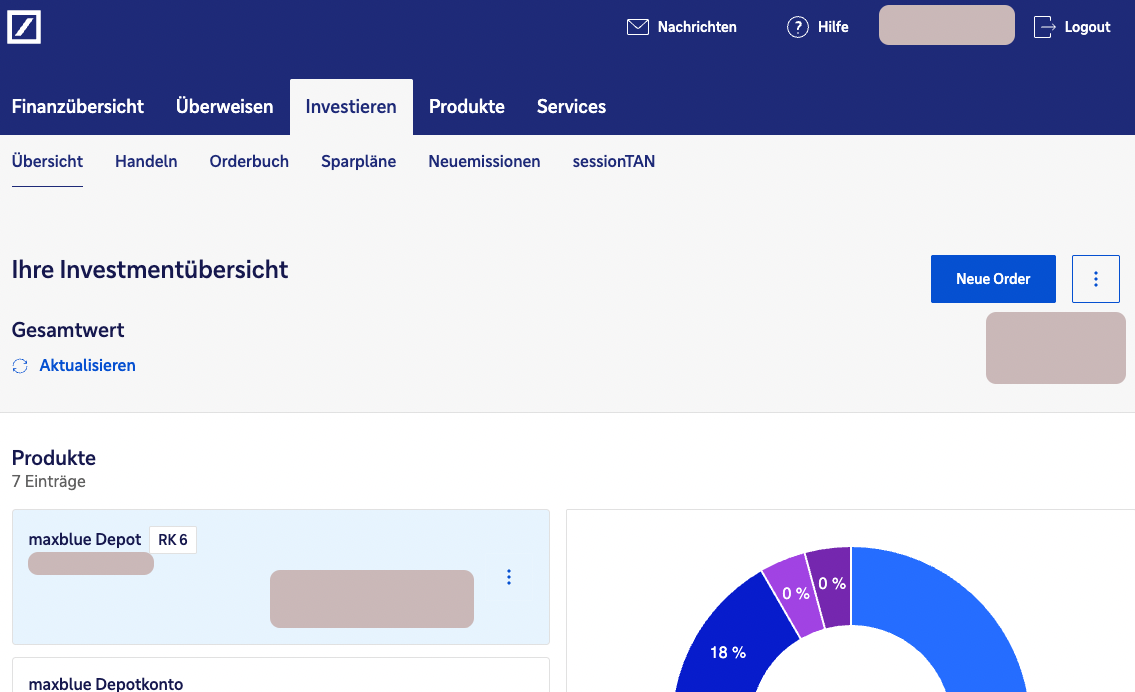The image size is (1135, 692).
Task: Open the Orderbuch sub-tab
Action: click(x=249, y=161)
